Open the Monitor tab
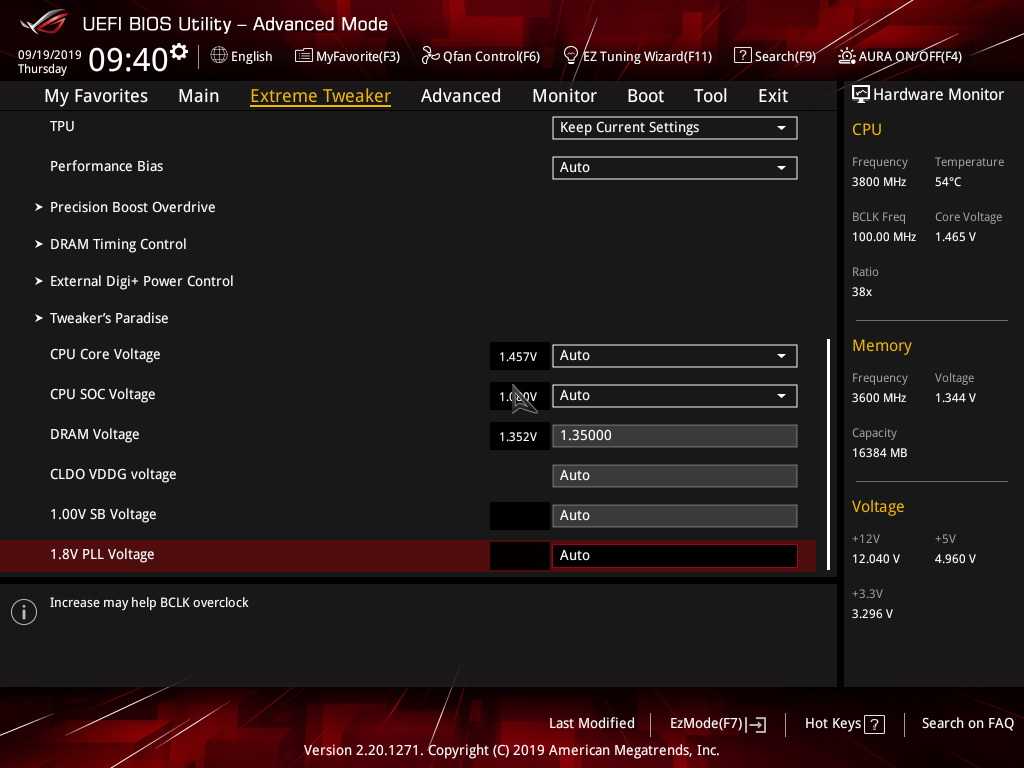The image size is (1024, 768). (564, 96)
